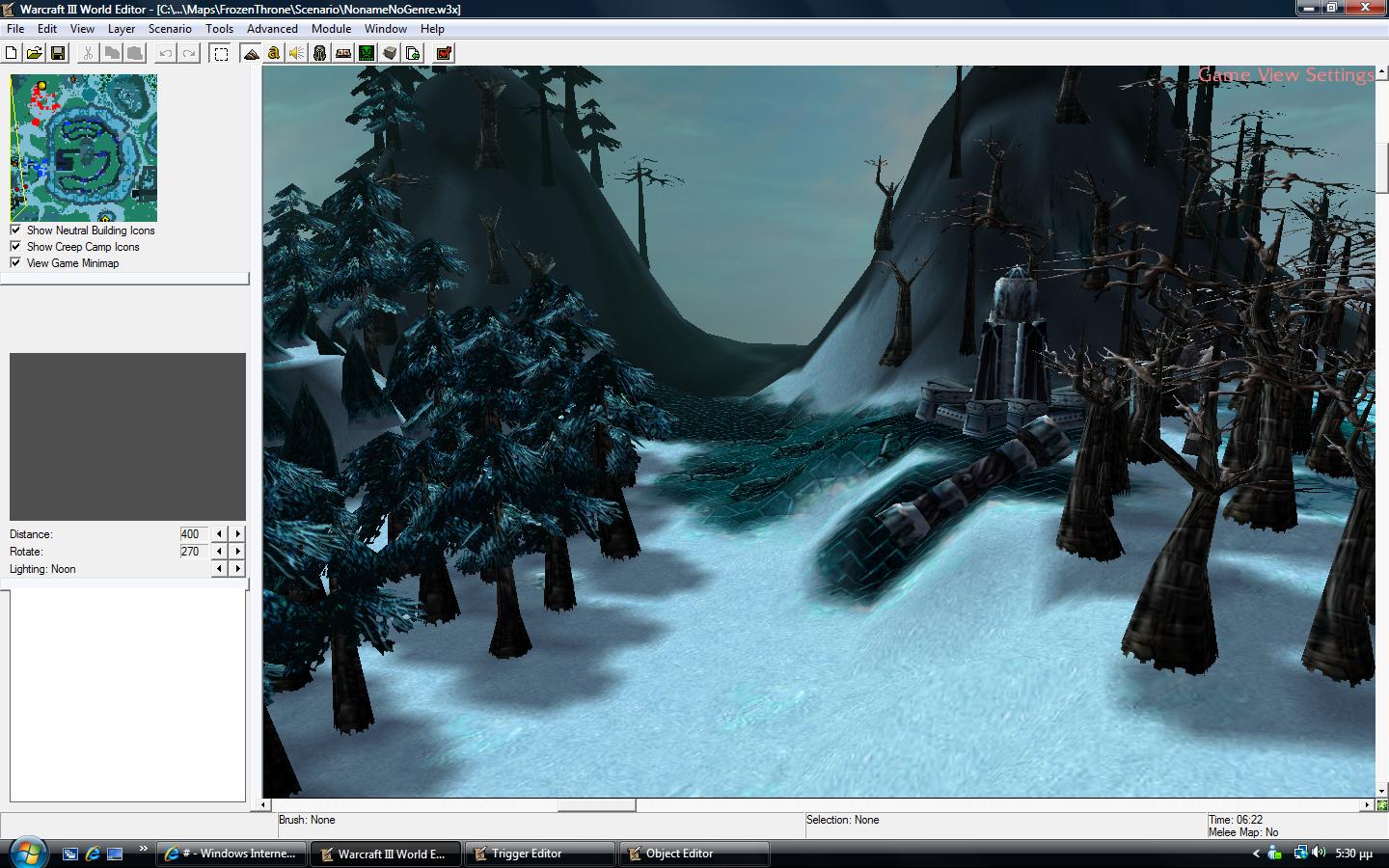1389x868 pixels.
Task: Switch Lighting to previous with left arrow
Action: click(x=219, y=568)
